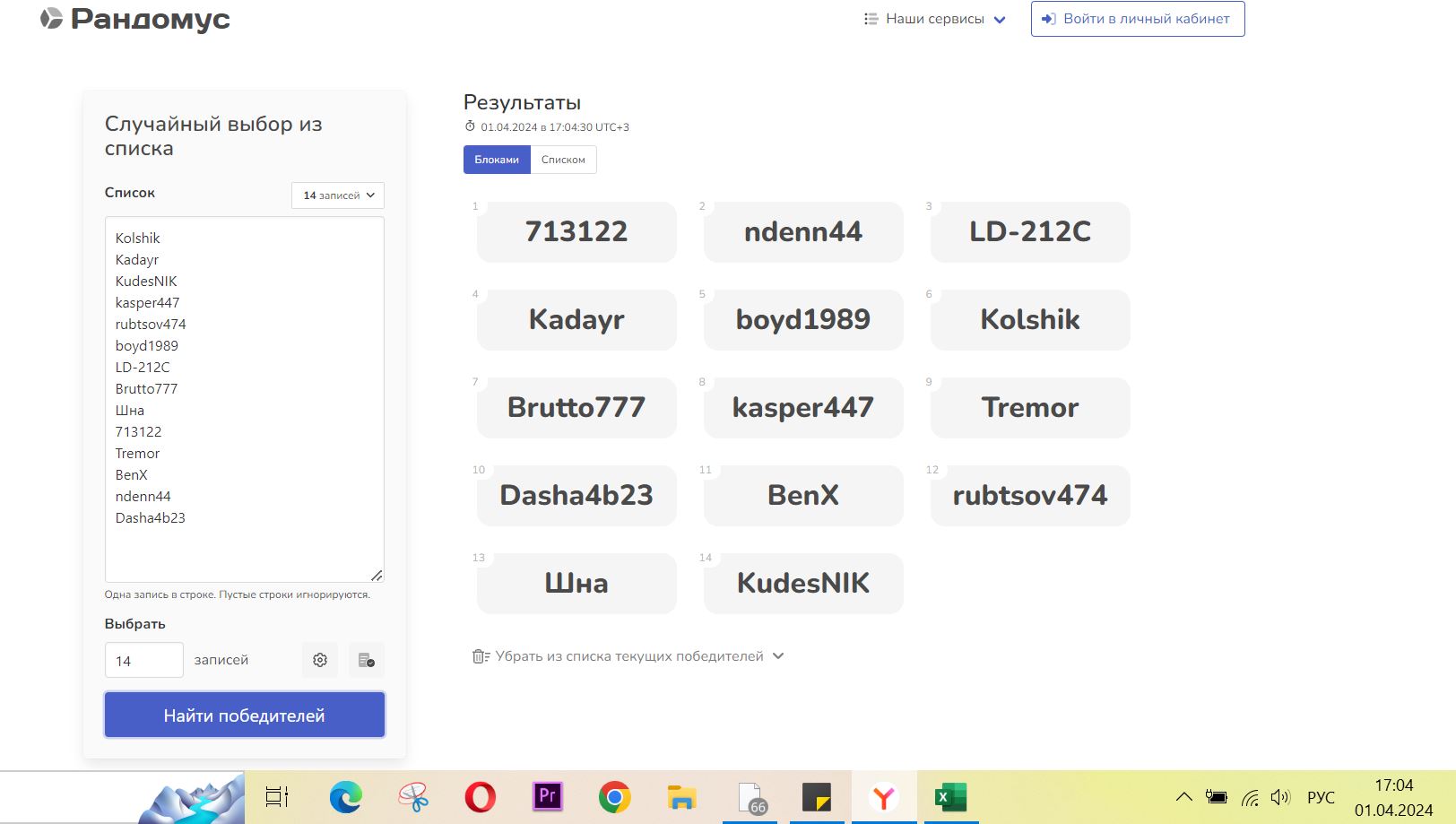Image resolution: width=1456 pixels, height=824 pixels.
Task: Click the Найти победителей button
Action: (245, 715)
